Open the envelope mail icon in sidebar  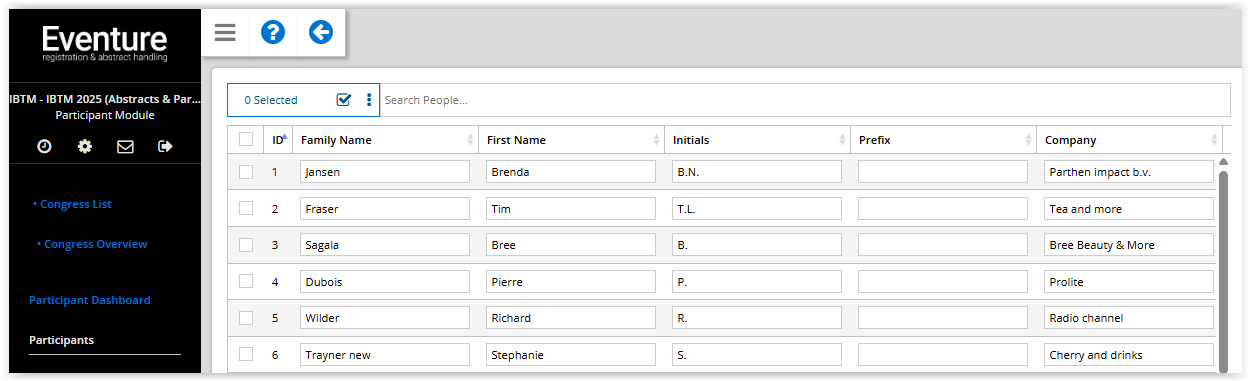[125, 147]
